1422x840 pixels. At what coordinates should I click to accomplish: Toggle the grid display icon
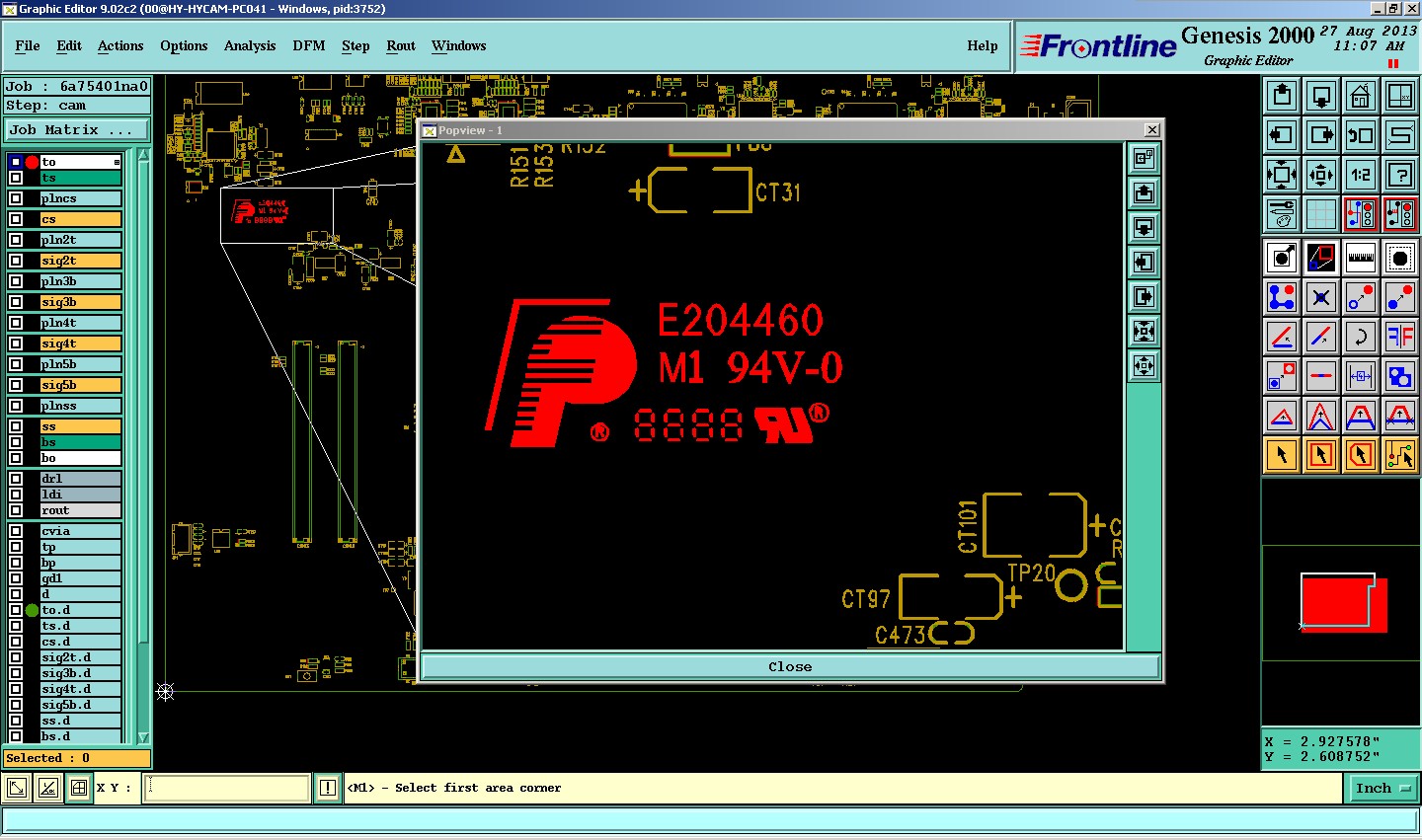tap(1321, 213)
